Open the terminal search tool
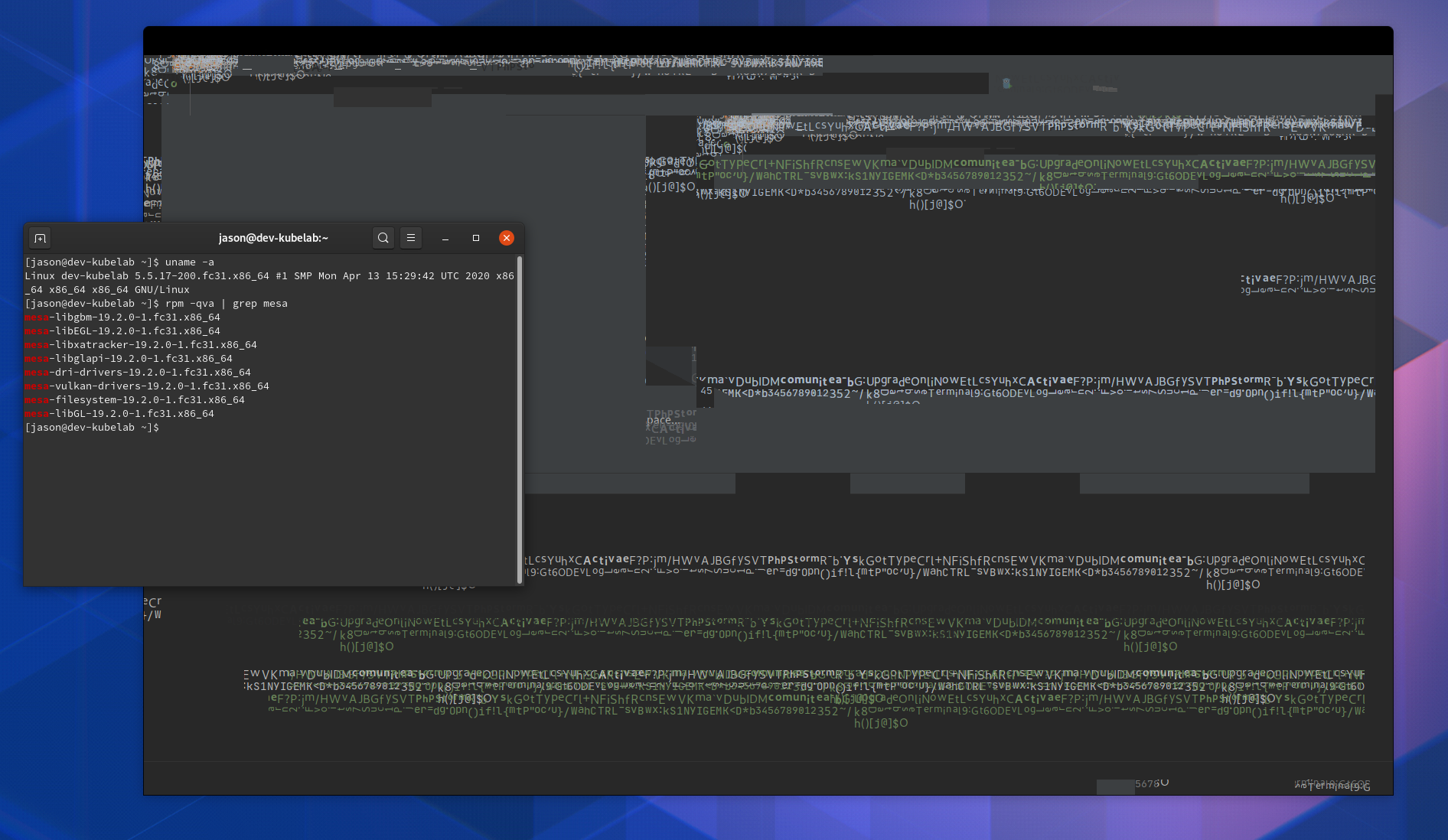The height and width of the screenshot is (840, 1448). pyautogui.click(x=383, y=238)
